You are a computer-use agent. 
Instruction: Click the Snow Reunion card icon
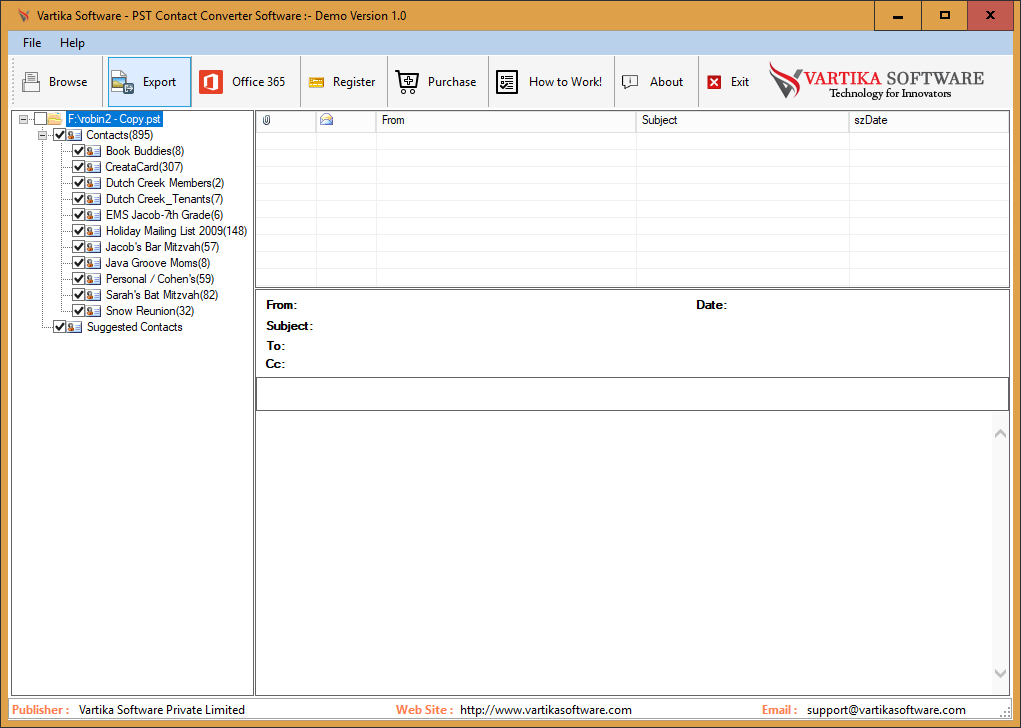pos(94,311)
